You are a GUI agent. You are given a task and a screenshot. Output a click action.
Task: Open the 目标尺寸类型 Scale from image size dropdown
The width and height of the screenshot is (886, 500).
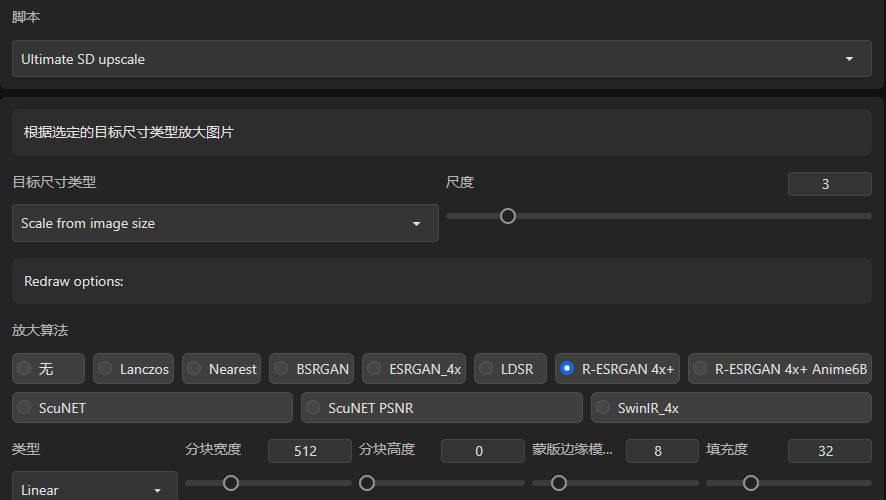pos(225,223)
